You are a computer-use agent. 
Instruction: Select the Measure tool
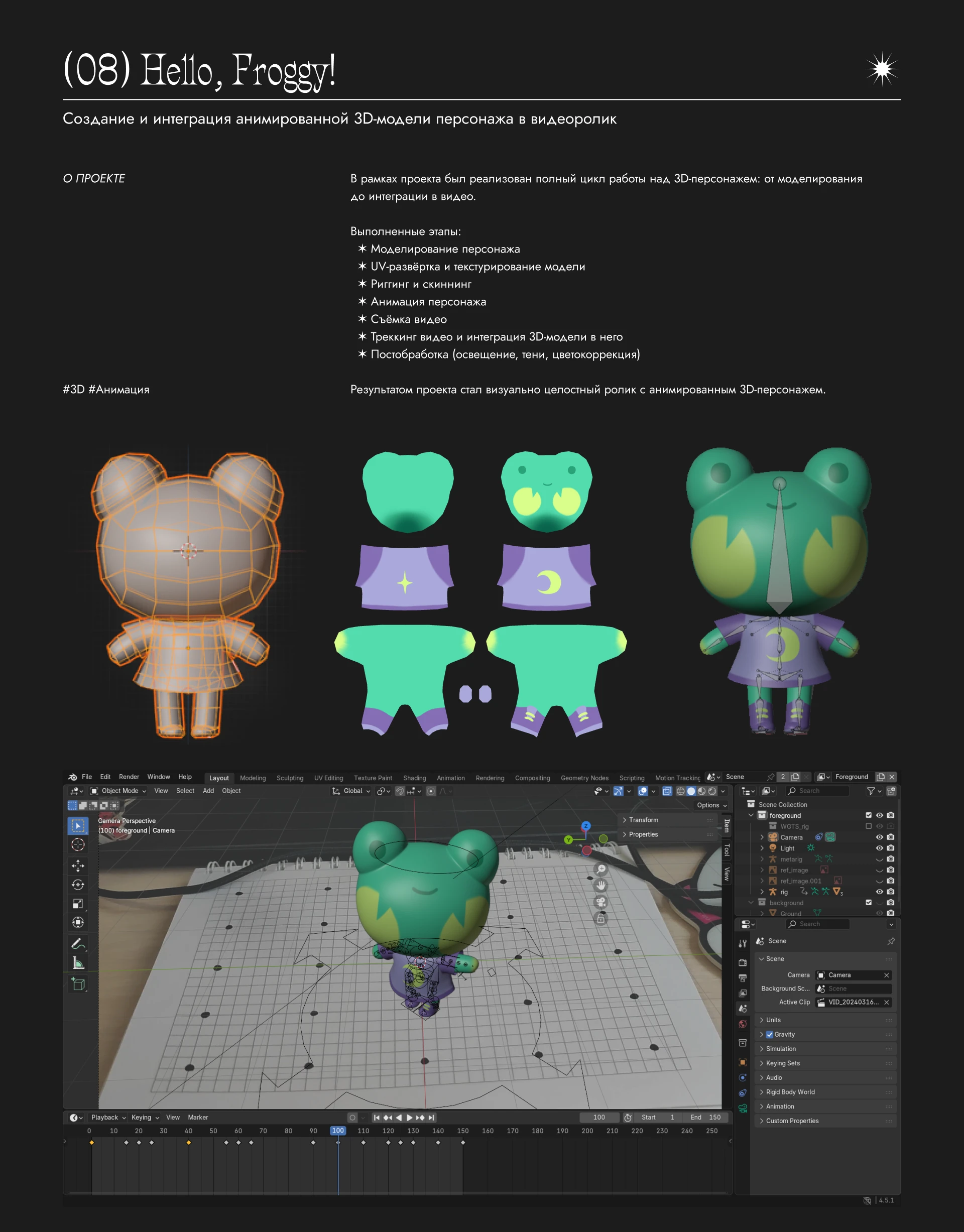[78, 963]
